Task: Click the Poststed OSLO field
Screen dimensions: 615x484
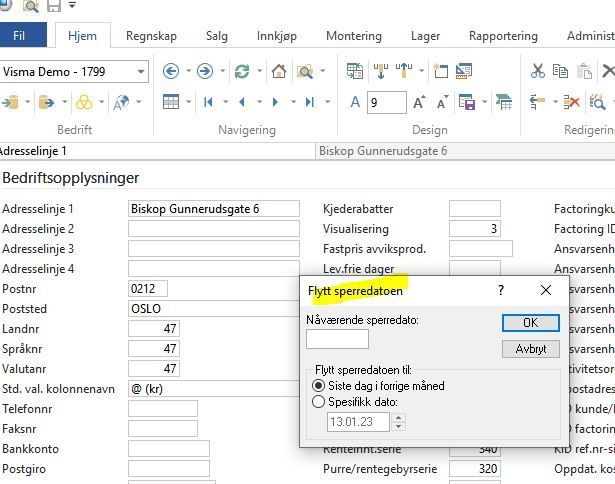Action: (214, 309)
